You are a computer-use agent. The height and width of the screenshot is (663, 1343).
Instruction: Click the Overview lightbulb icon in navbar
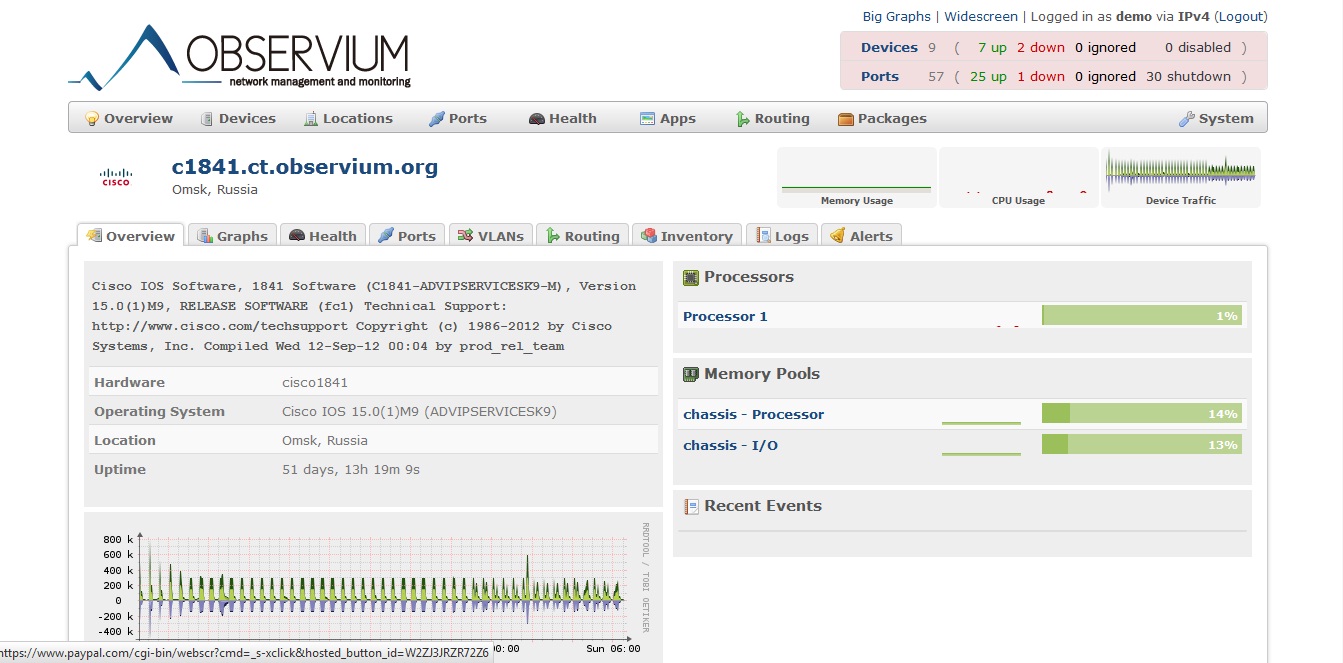tap(92, 118)
